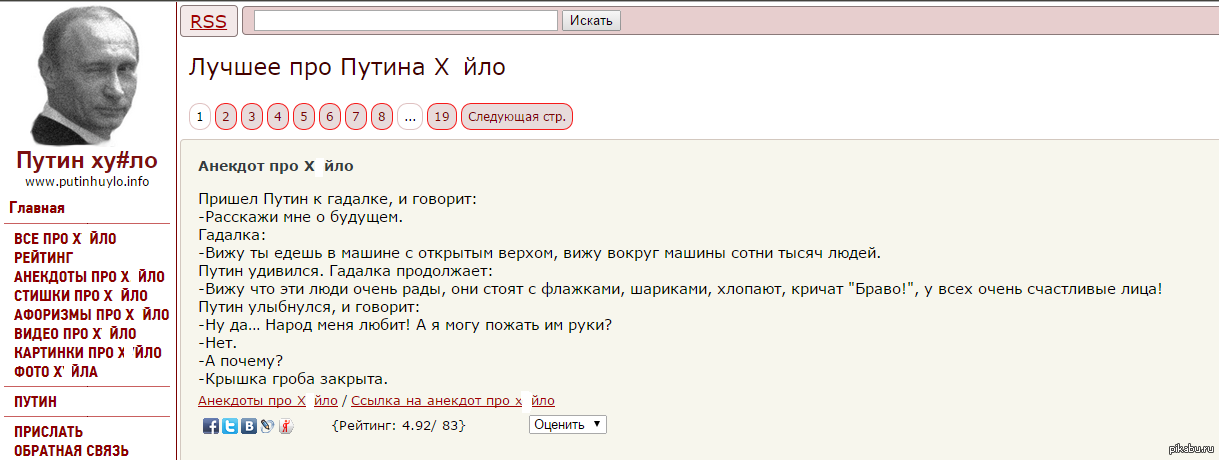This screenshot has width=1219, height=460.
Task: Jump to page 19
Action: 442,117
